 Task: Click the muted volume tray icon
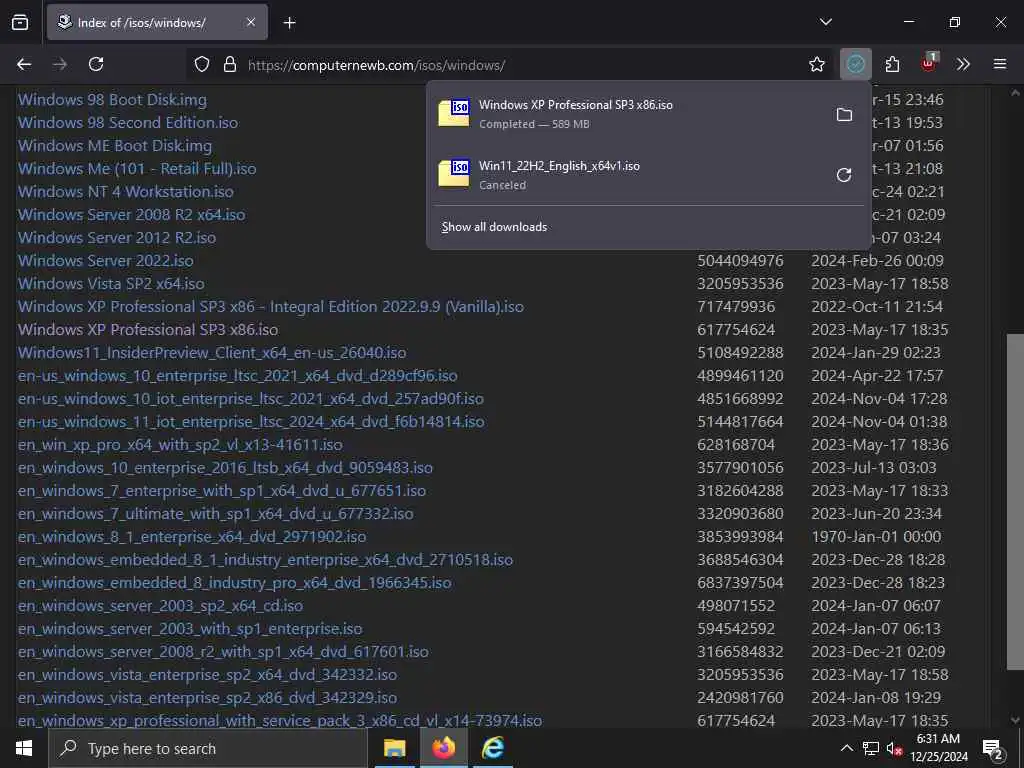(895, 748)
